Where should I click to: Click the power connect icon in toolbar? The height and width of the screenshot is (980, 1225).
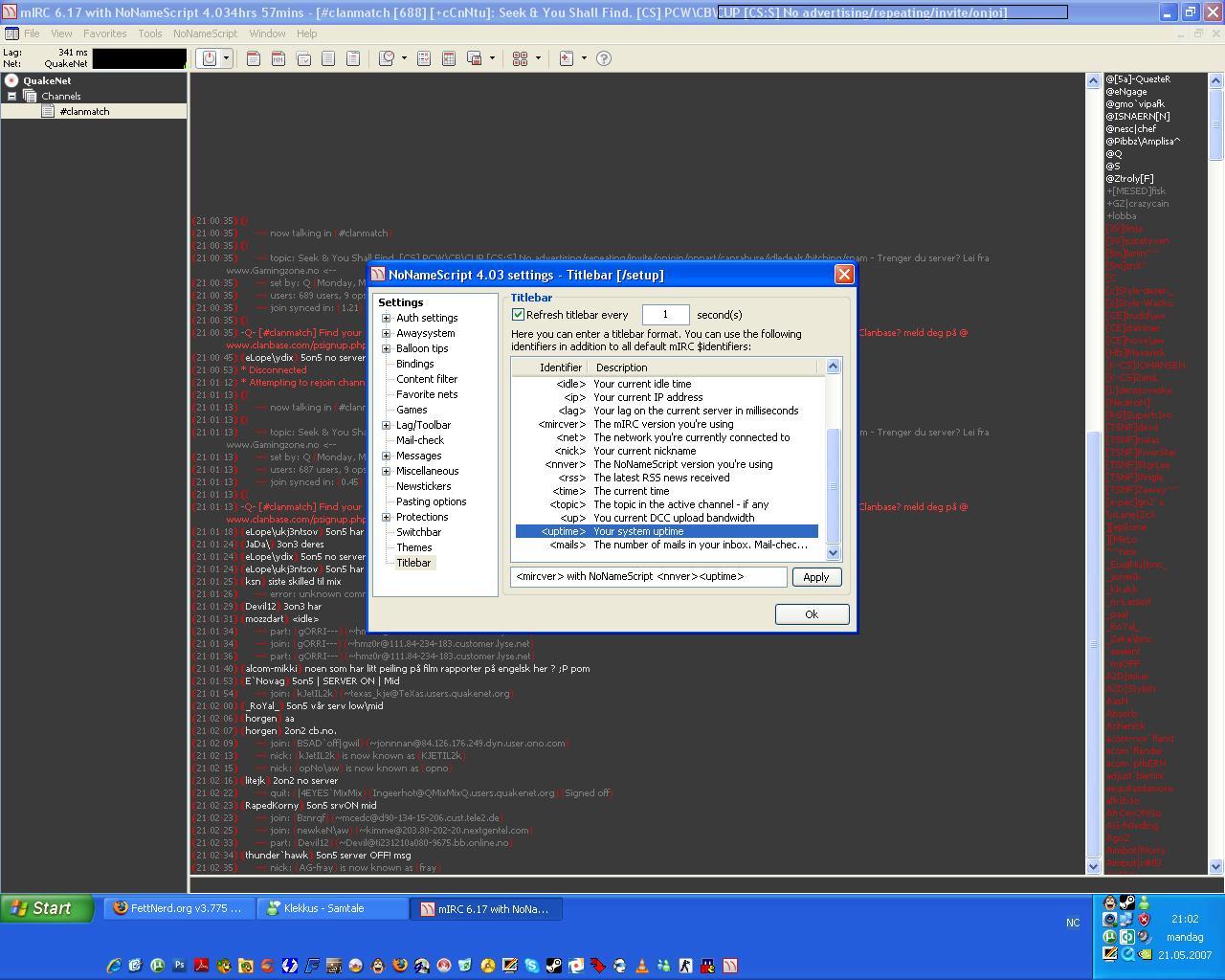(x=210, y=58)
